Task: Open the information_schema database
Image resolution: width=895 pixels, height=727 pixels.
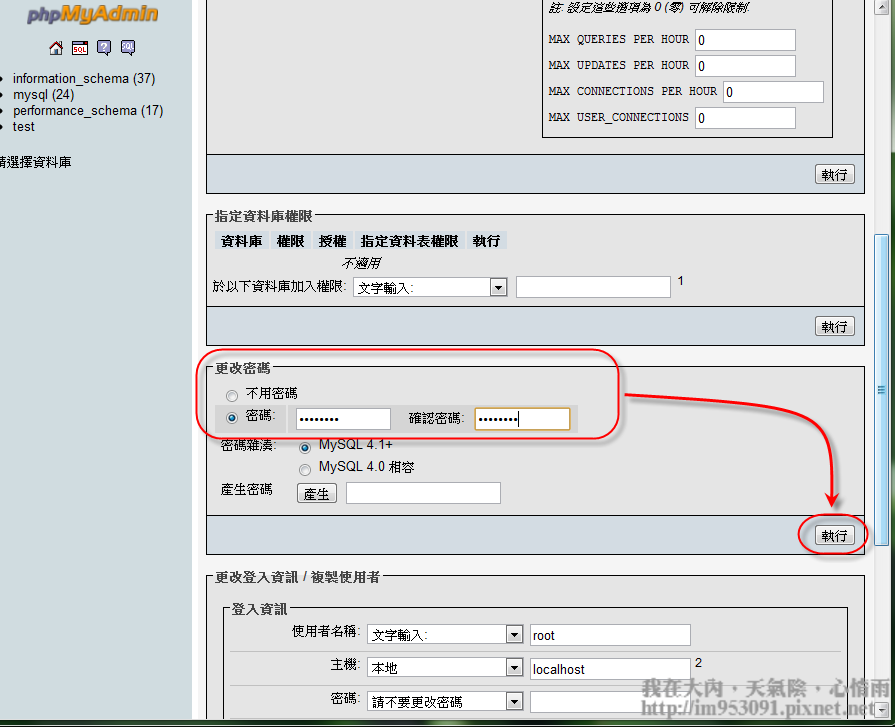Action: click(70, 79)
